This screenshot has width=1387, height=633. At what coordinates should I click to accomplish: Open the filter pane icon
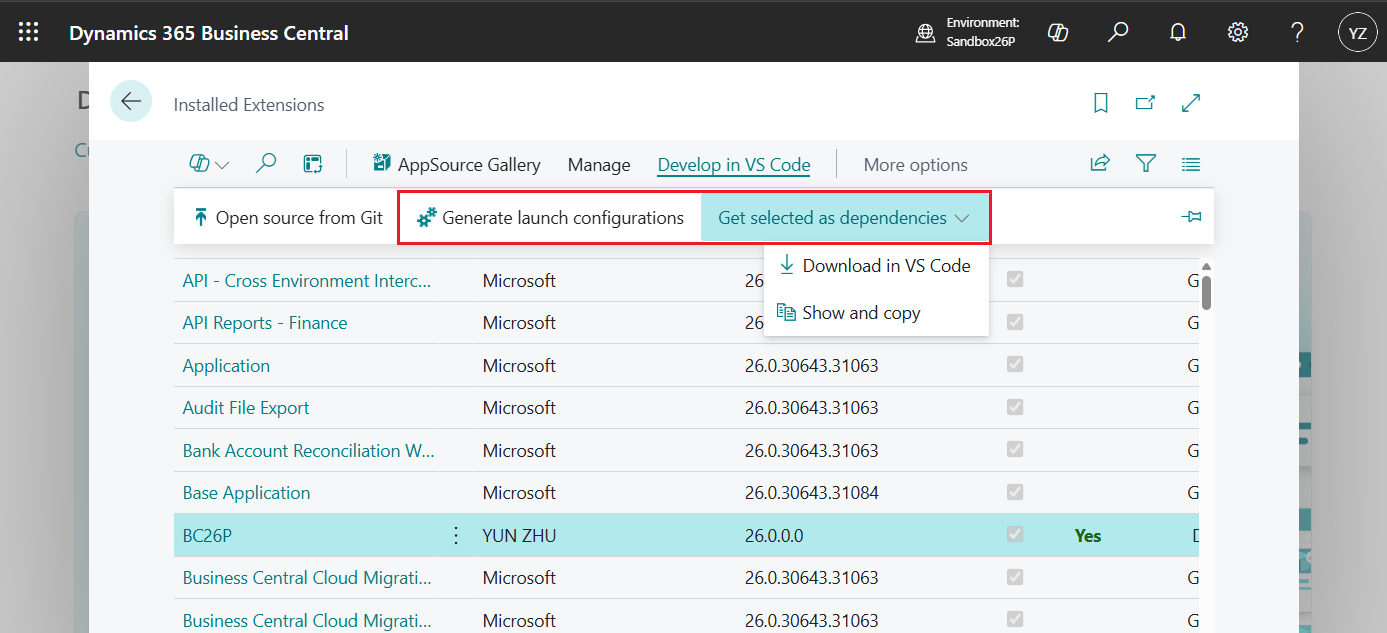pyautogui.click(x=1145, y=163)
